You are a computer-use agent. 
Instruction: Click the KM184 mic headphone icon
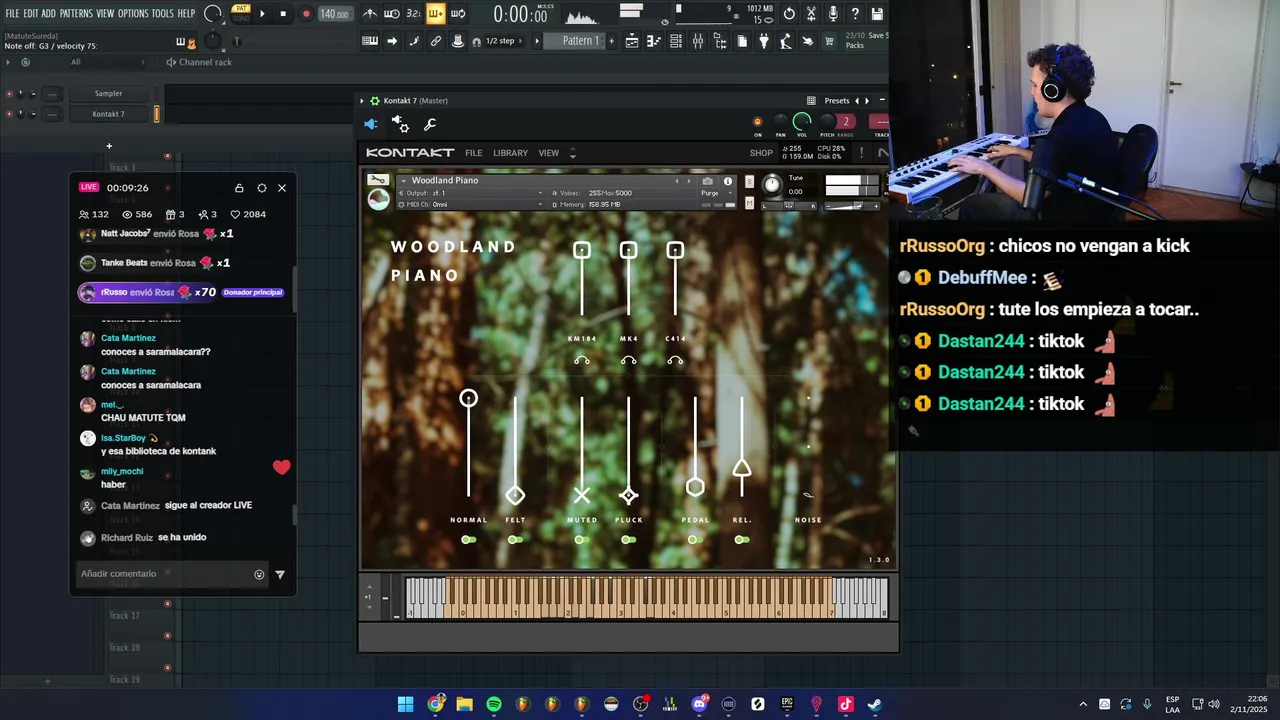[x=582, y=360]
